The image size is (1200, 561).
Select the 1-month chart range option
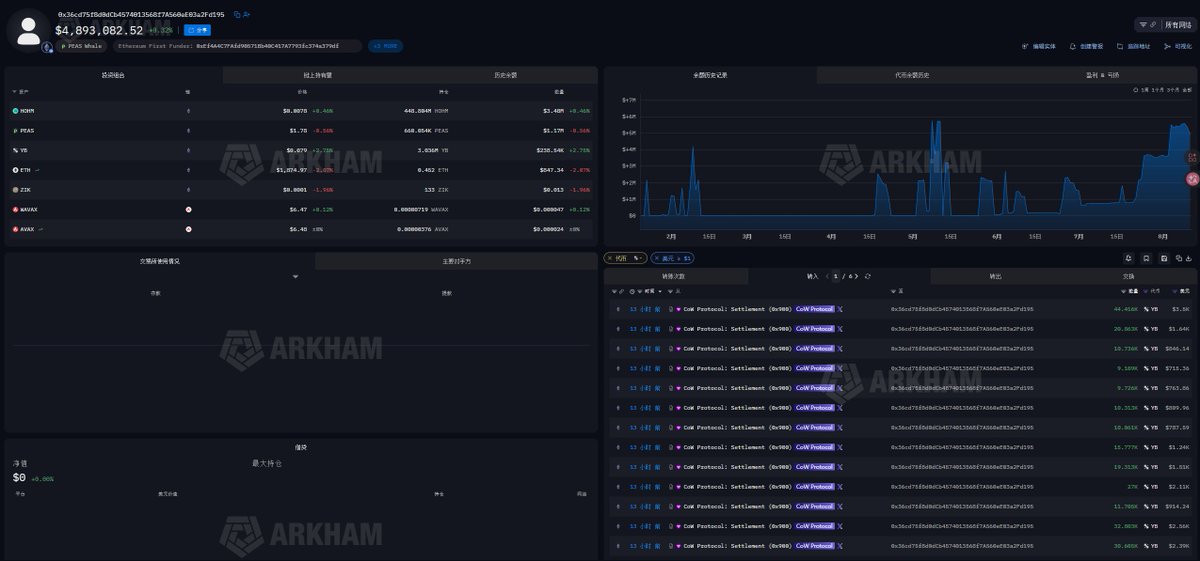(1158, 90)
